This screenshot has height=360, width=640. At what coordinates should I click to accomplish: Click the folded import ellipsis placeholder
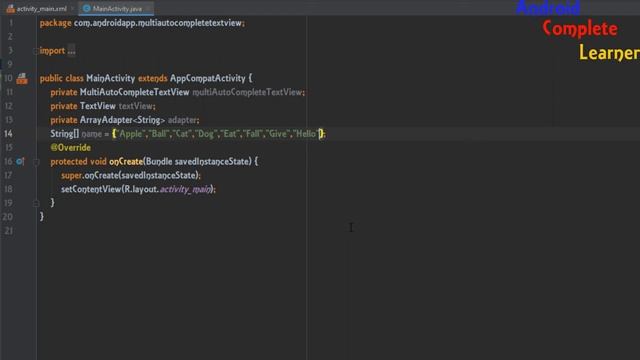coord(71,51)
